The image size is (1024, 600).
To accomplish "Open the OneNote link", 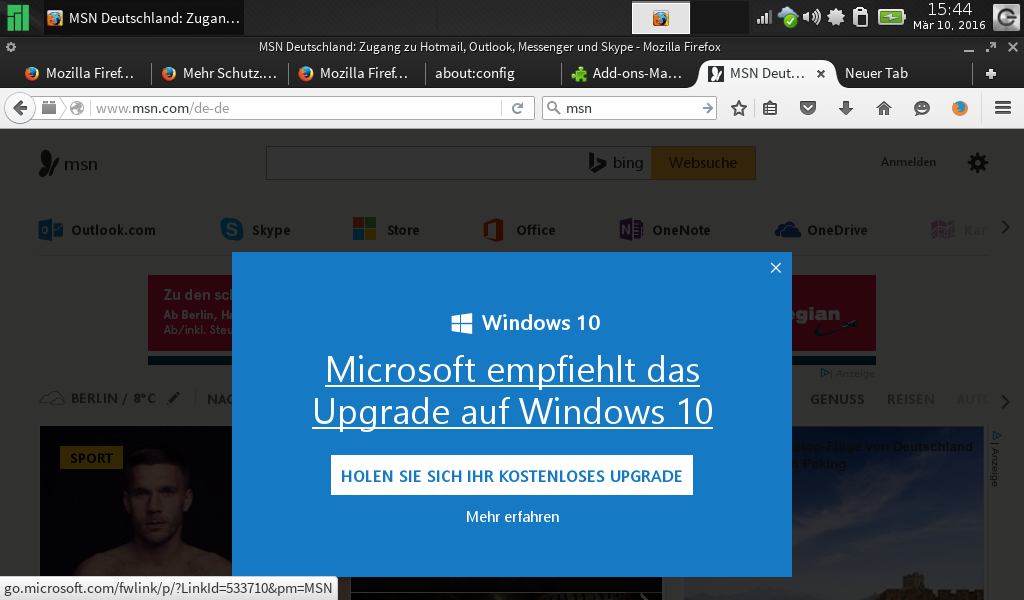I will point(665,230).
